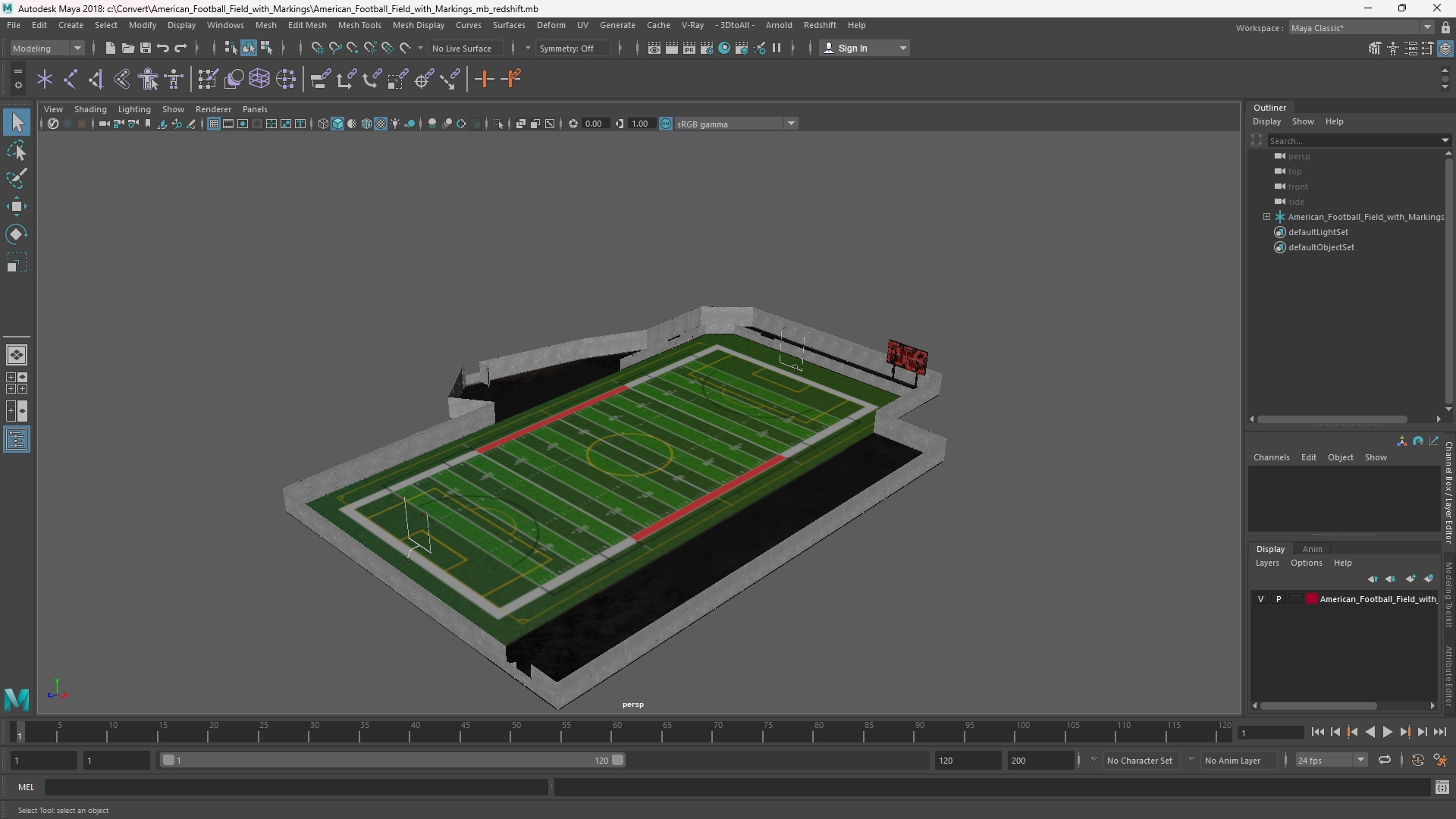This screenshot has width=1456, height=819.
Task: Click the red layer color swatch
Action: 1312,599
